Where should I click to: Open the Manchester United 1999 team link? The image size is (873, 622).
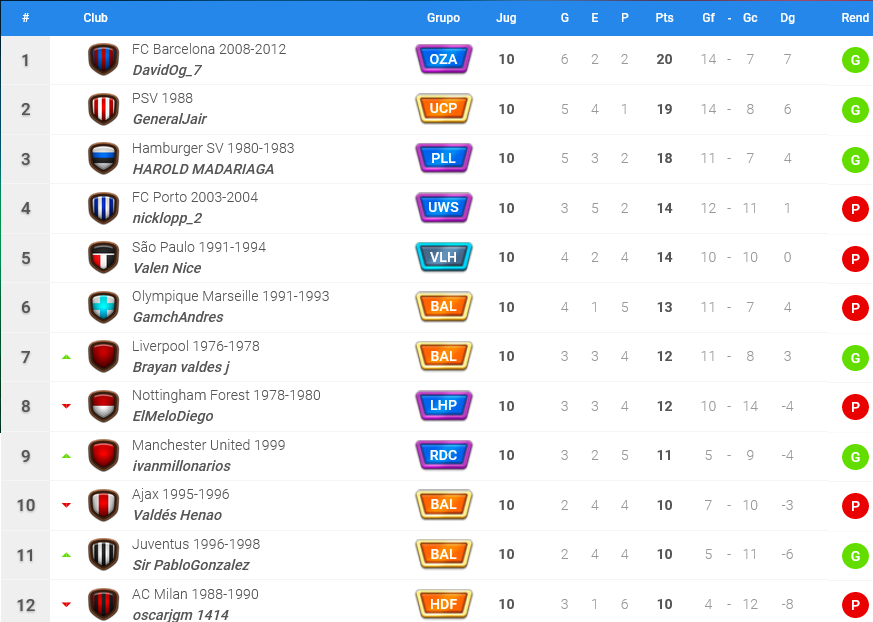tap(209, 445)
